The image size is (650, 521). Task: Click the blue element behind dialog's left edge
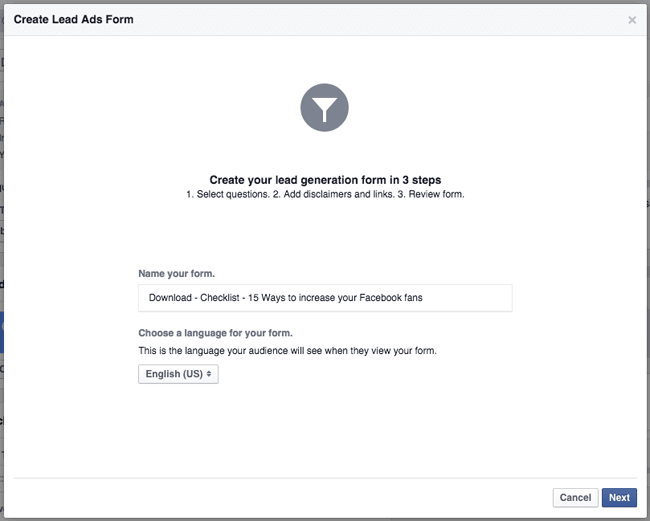[2, 332]
